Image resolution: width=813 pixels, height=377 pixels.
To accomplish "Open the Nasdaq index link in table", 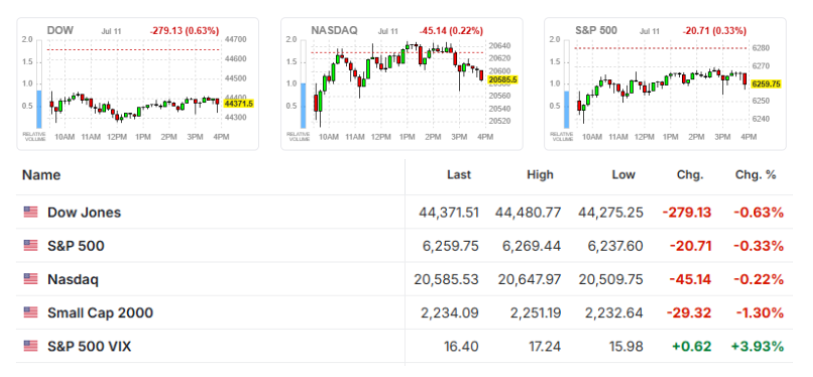I will (x=73, y=280).
